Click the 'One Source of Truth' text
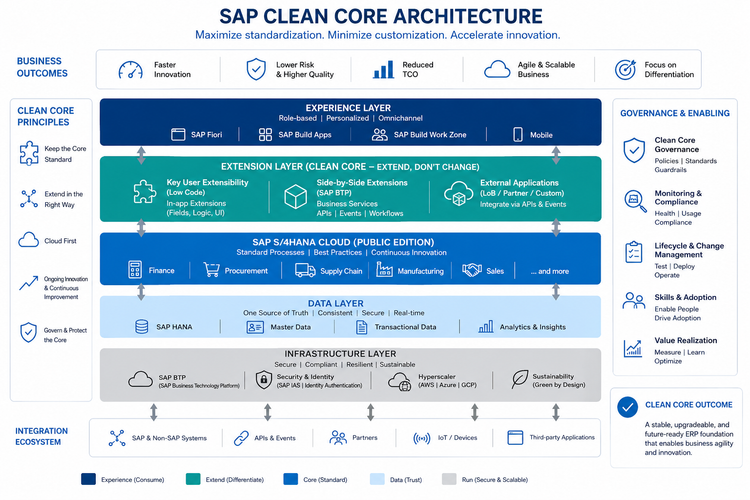Screen dimensions: 750x500 coord(276,313)
